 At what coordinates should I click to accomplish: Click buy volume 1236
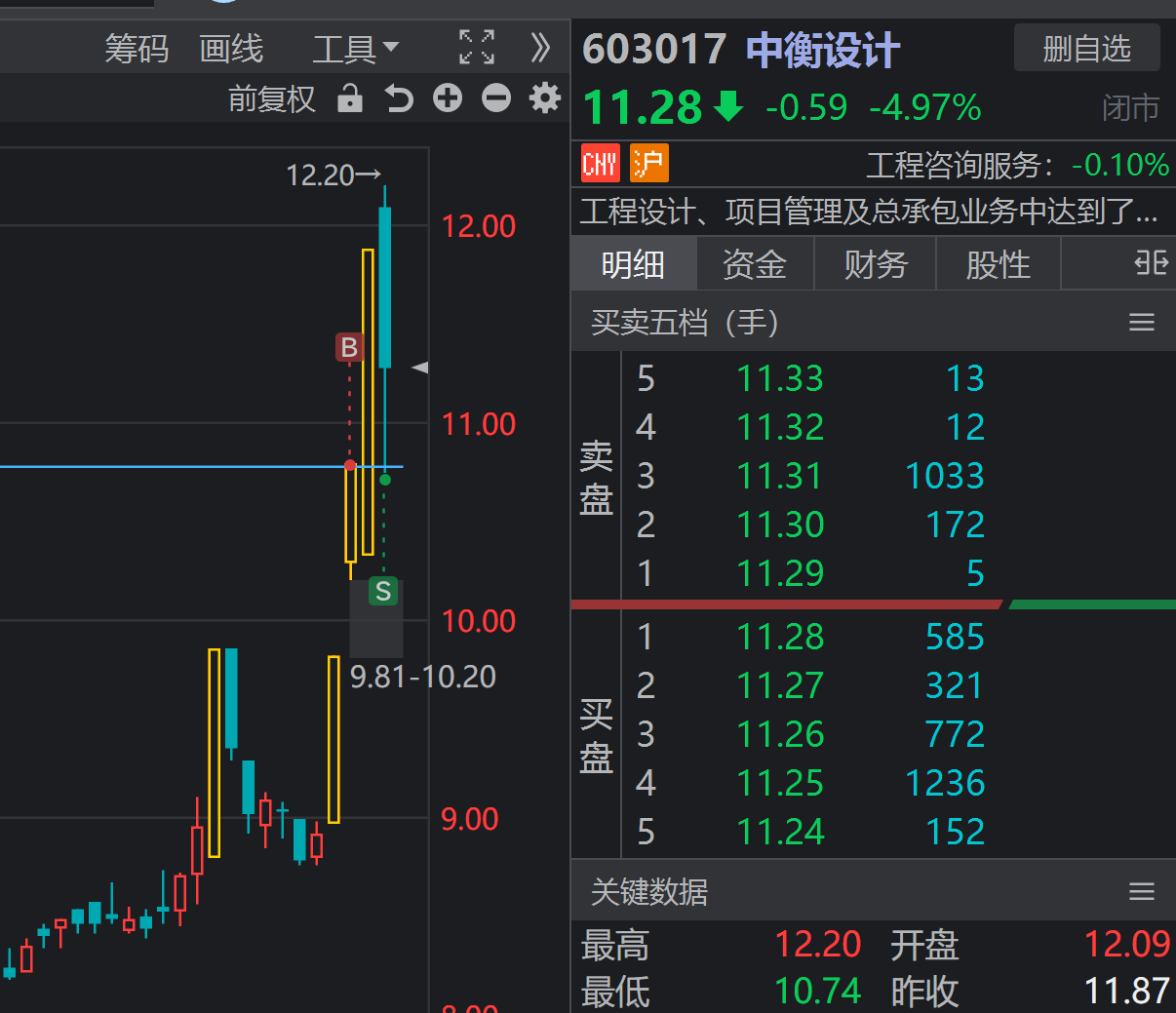tap(945, 783)
